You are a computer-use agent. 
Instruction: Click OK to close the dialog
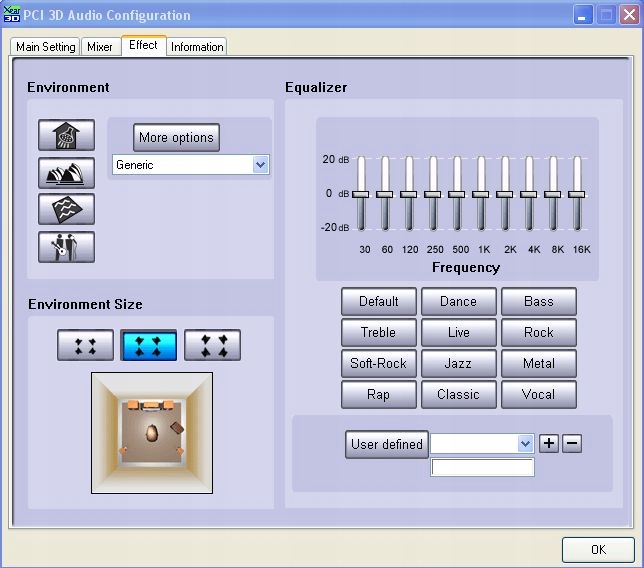coord(598,550)
